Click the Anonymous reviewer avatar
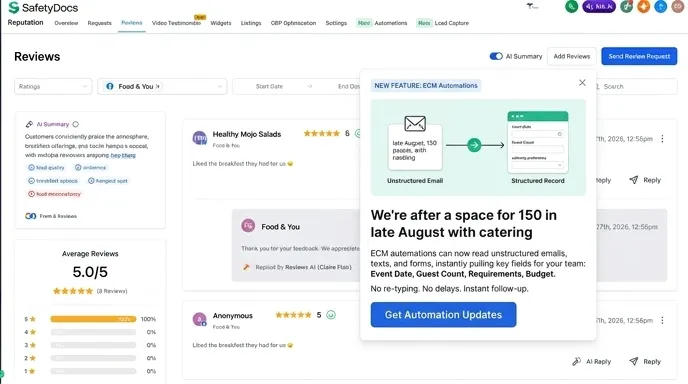This screenshot has height=384, width=688. click(200, 319)
